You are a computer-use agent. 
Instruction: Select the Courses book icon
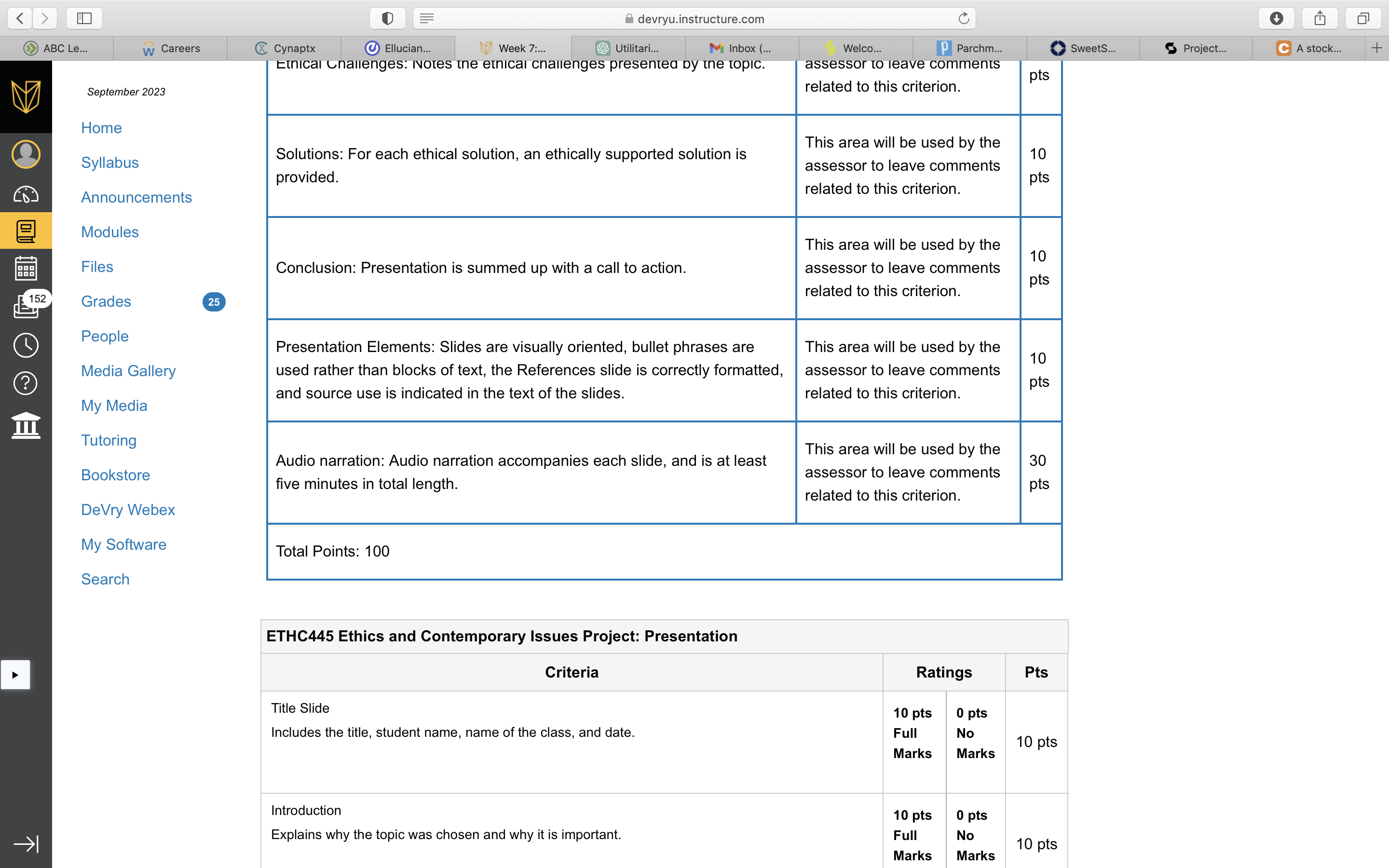(x=26, y=231)
